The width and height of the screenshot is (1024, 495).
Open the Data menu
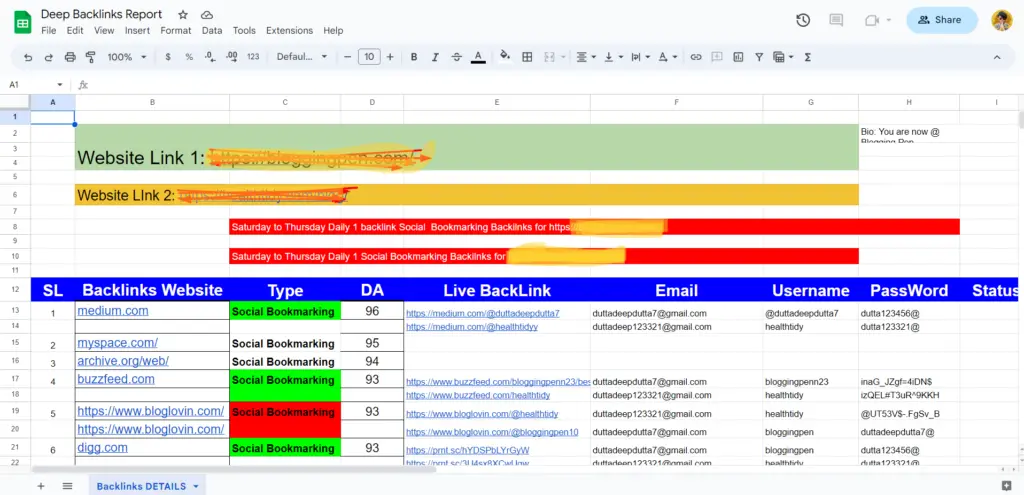tap(211, 31)
